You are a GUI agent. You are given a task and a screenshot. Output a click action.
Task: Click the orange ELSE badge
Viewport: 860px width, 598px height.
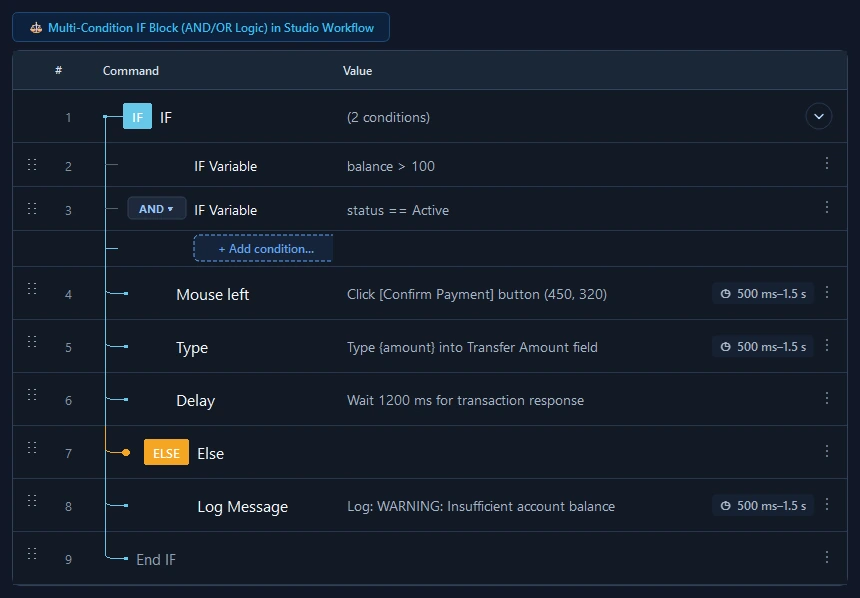coord(166,453)
